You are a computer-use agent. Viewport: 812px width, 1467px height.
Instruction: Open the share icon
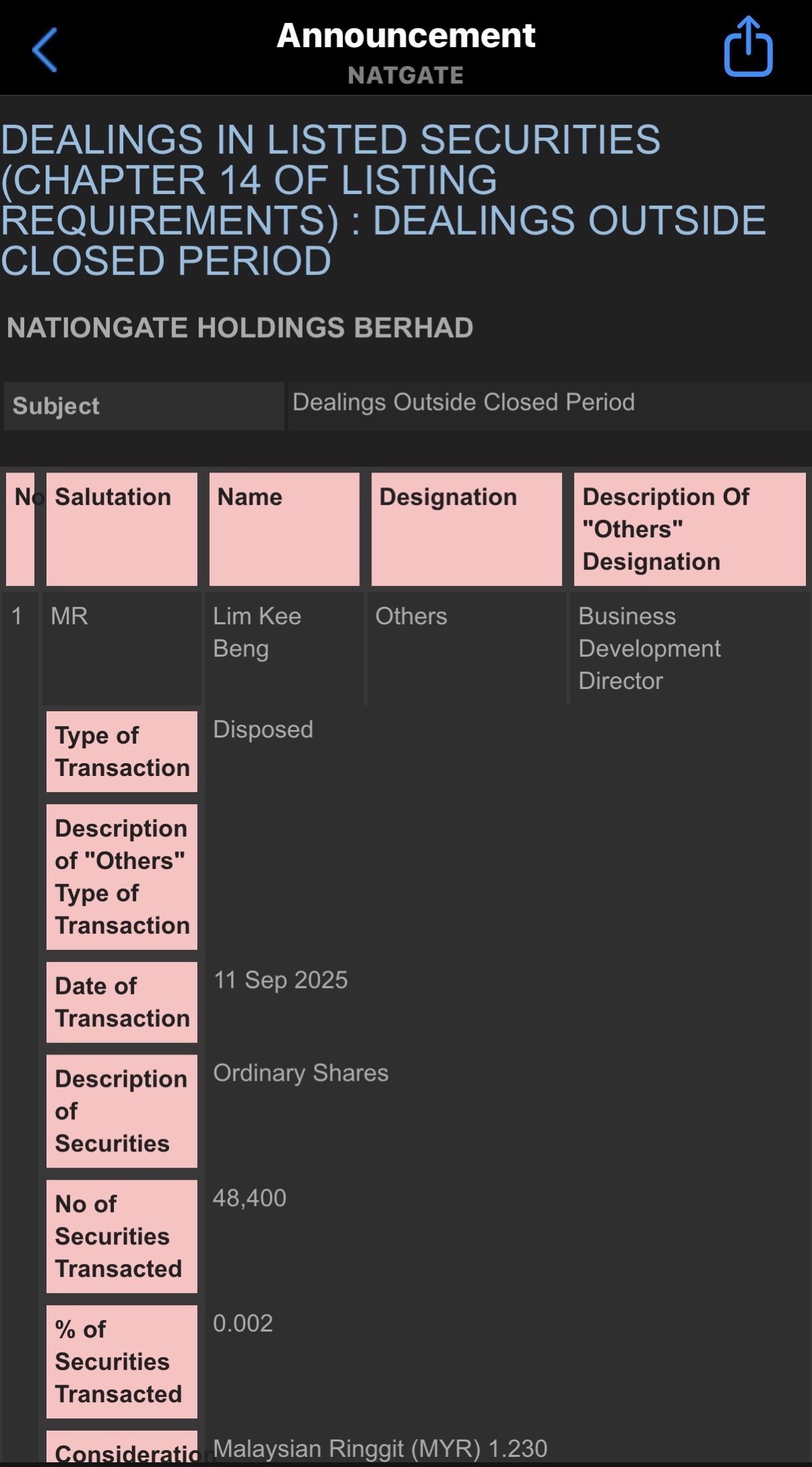click(x=747, y=47)
